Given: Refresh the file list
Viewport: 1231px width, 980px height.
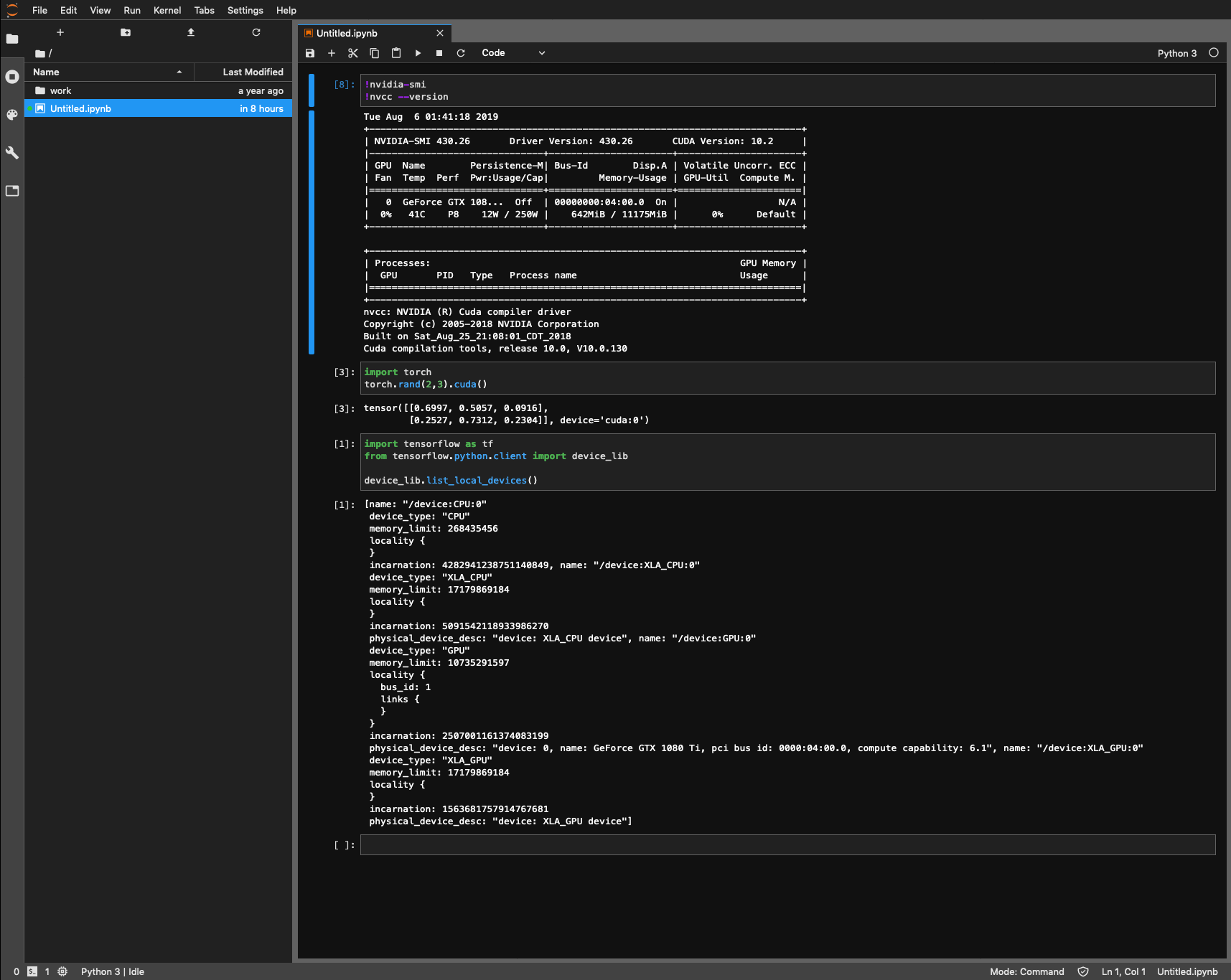Looking at the screenshot, I should tap(256, 32).
